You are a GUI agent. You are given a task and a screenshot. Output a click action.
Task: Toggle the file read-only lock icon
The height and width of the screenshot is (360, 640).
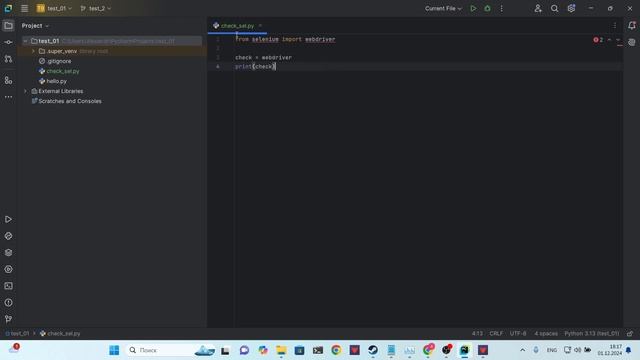pyautogui.click(x=630, y=333)
